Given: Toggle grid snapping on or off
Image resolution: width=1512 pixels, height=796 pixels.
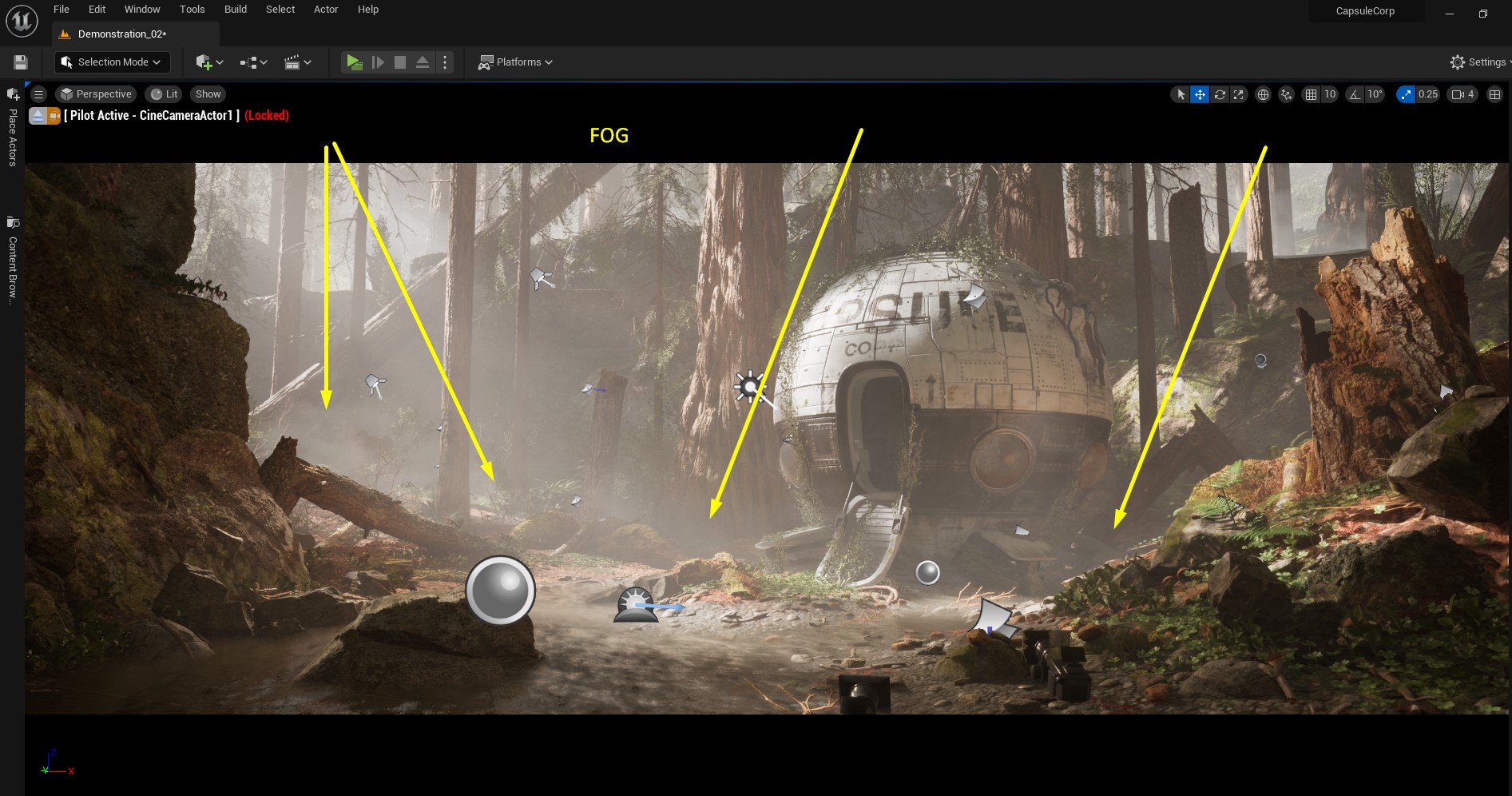Looking at the screenshot, I should pyautogui.click(x=1311, y=94).
